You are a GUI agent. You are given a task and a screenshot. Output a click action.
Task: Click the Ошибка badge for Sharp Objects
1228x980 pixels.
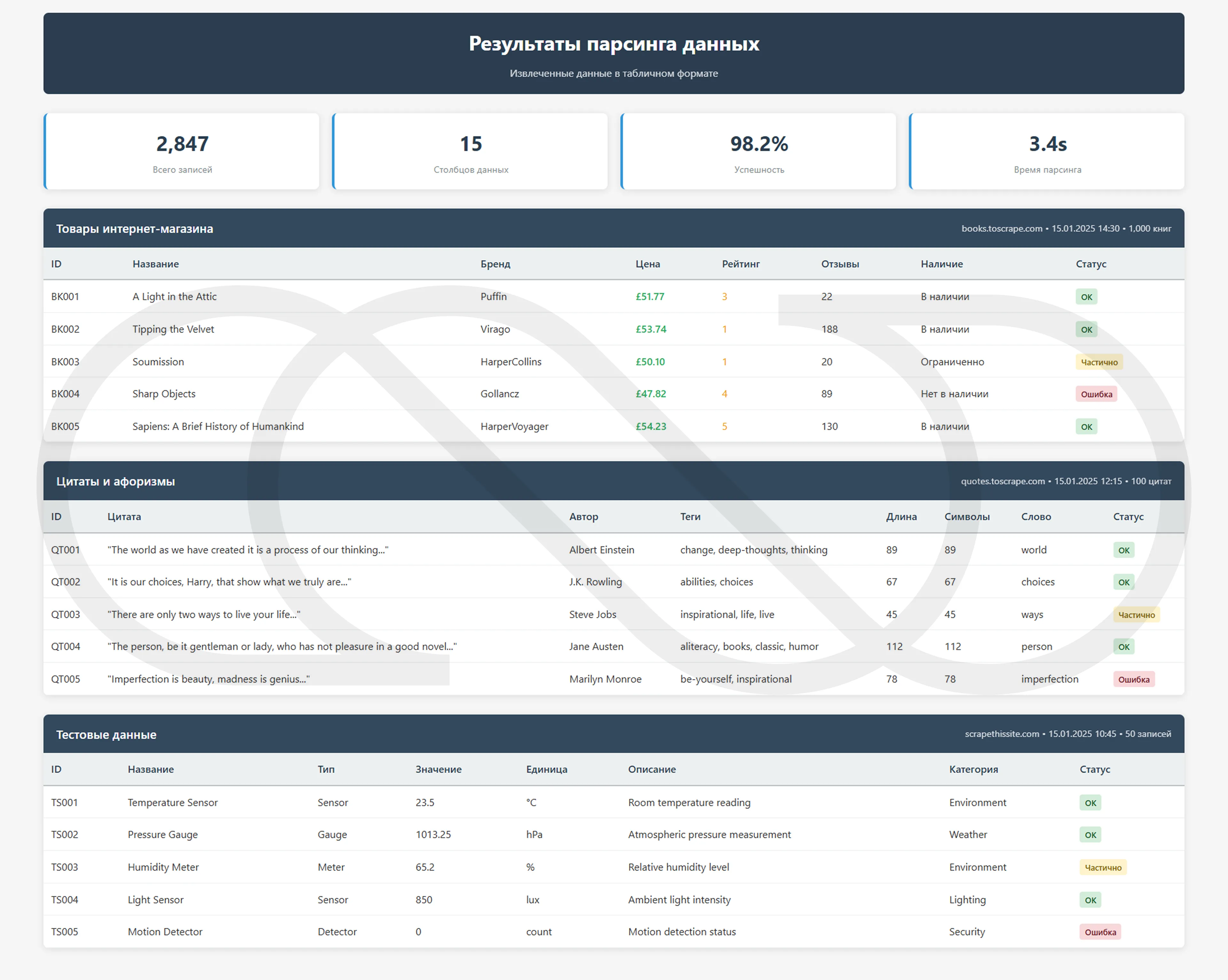tap(1096, 394)
